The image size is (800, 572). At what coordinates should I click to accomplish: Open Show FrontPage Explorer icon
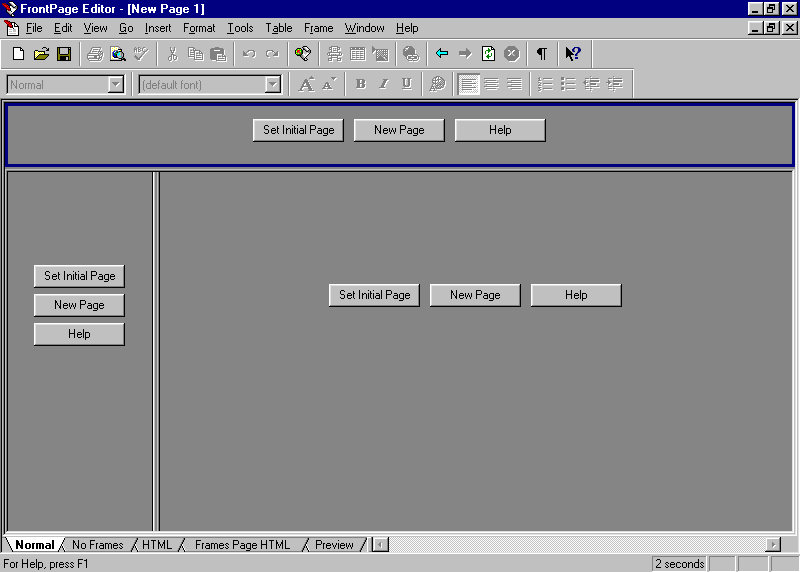click(x=303, y=54)
